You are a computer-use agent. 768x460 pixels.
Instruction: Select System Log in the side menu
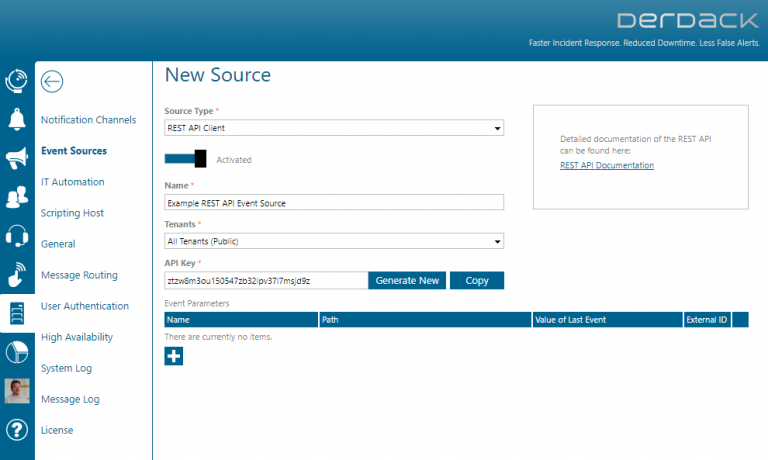tap(66, 368)
